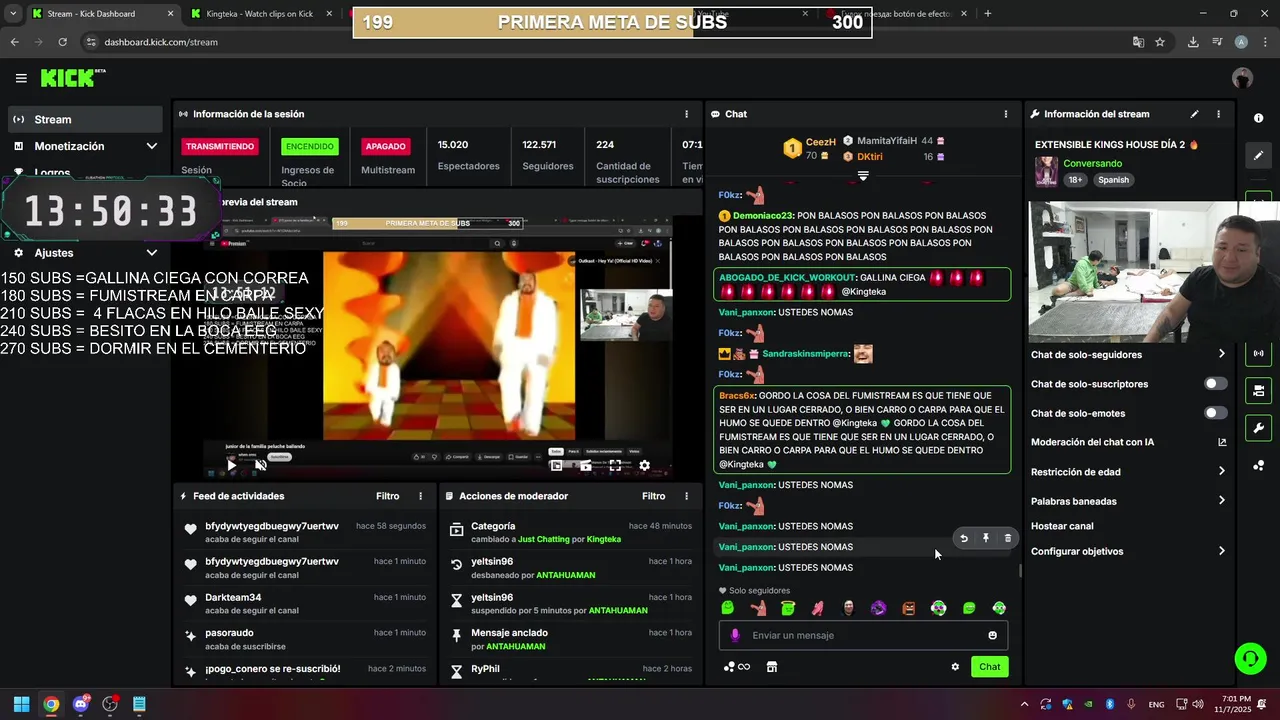The width and height of the screenshot is (1280, 720).
Task: Click the info icon in the right rail
Action: 1258,118
